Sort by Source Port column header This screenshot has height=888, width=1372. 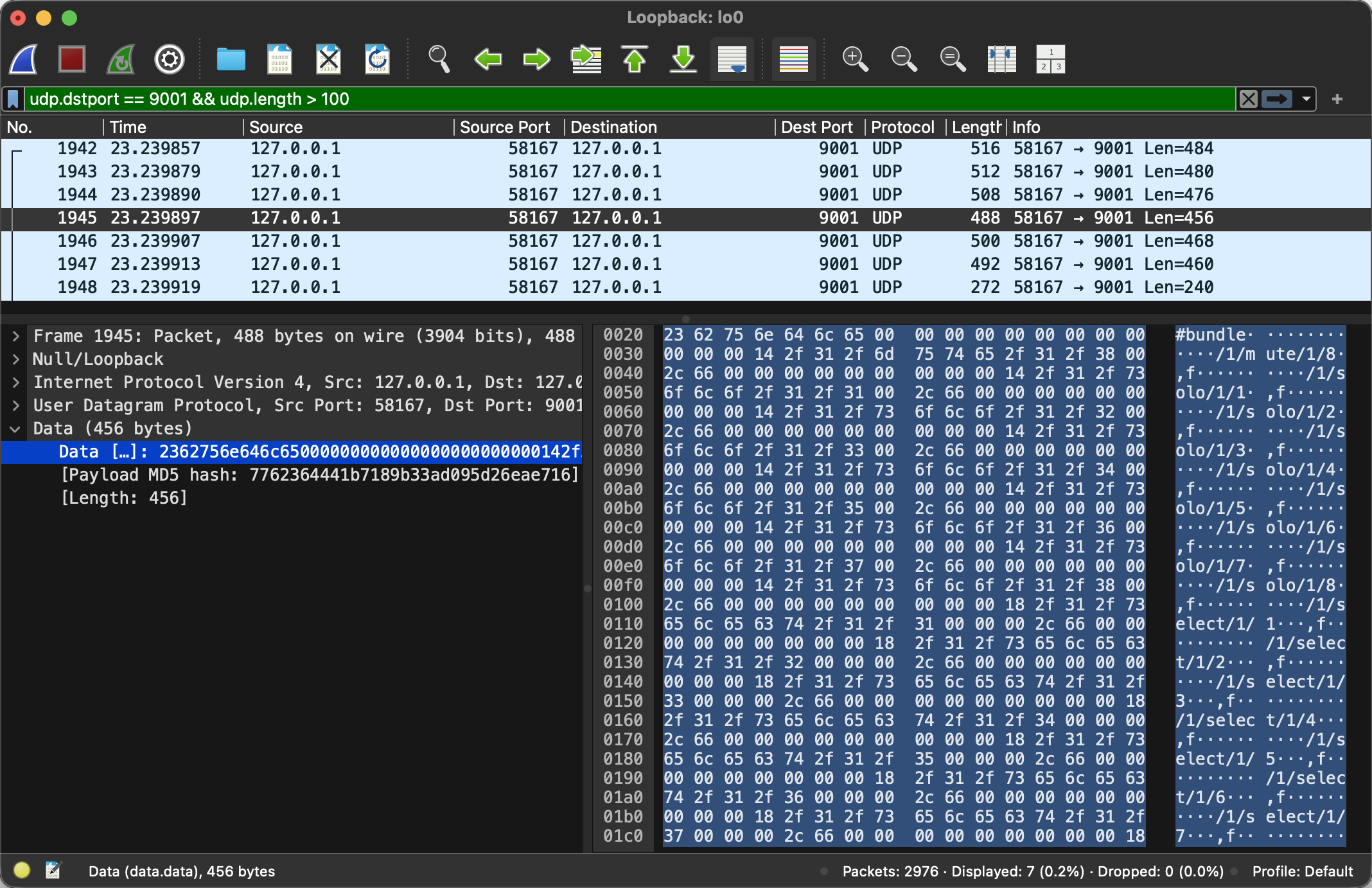[x=509, y=127]
